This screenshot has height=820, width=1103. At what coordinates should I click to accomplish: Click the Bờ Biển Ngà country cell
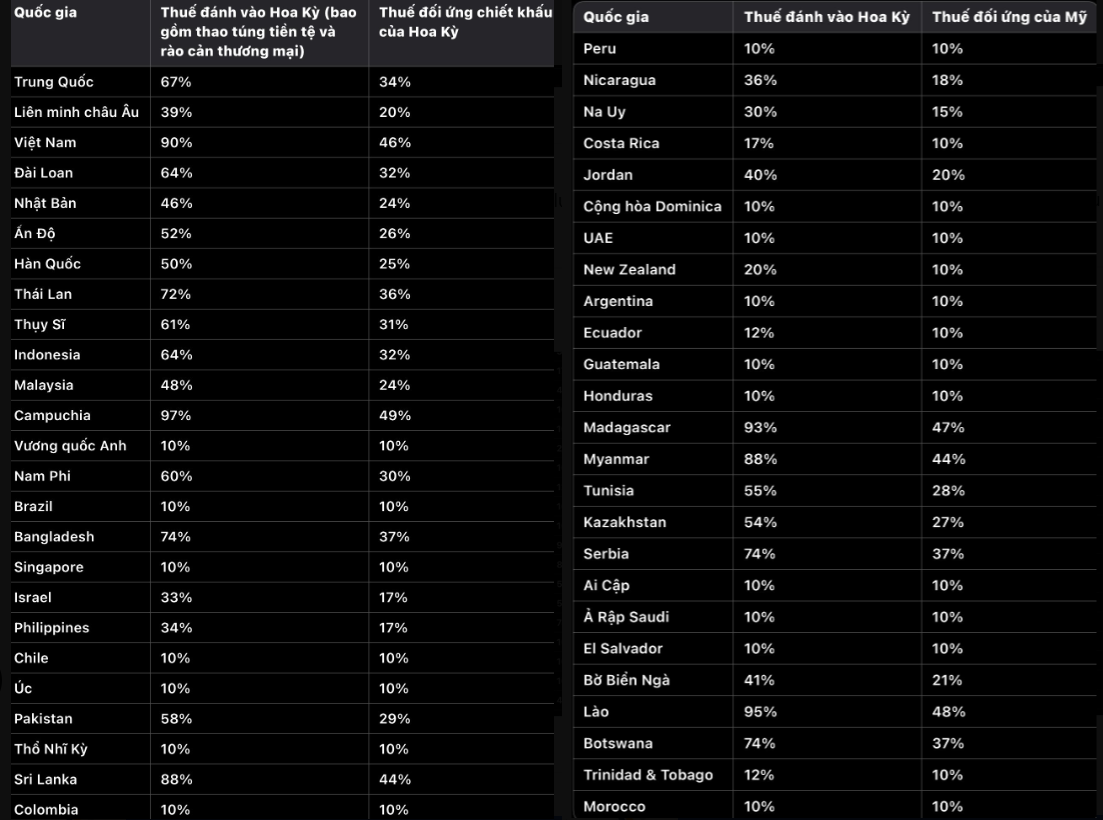click(626, 680)
